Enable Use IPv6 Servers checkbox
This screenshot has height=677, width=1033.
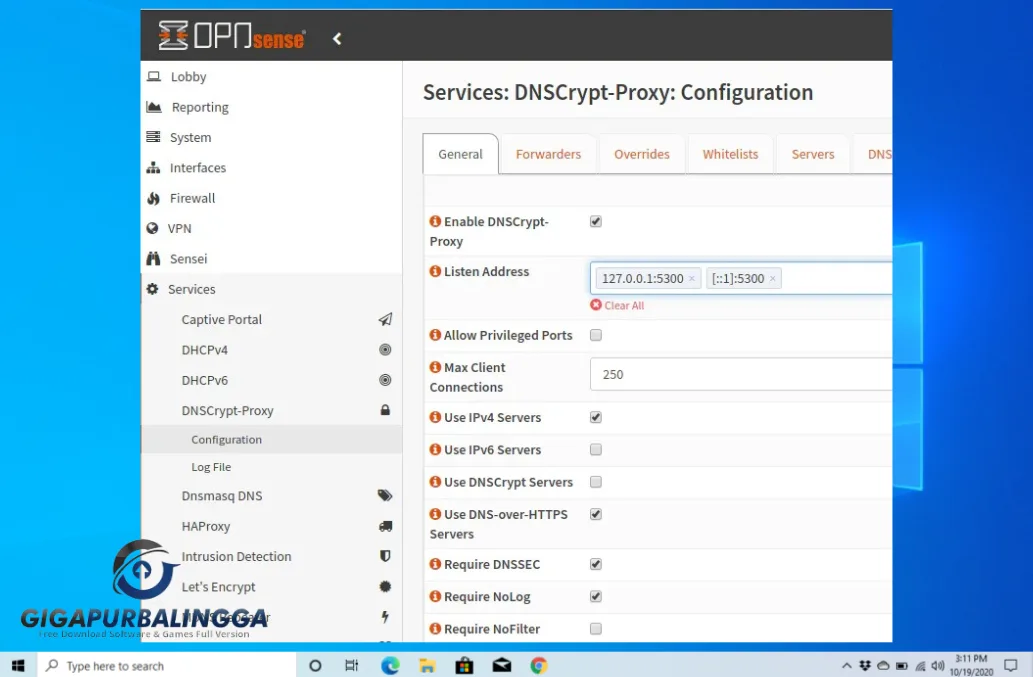click(x=596, y=450)
